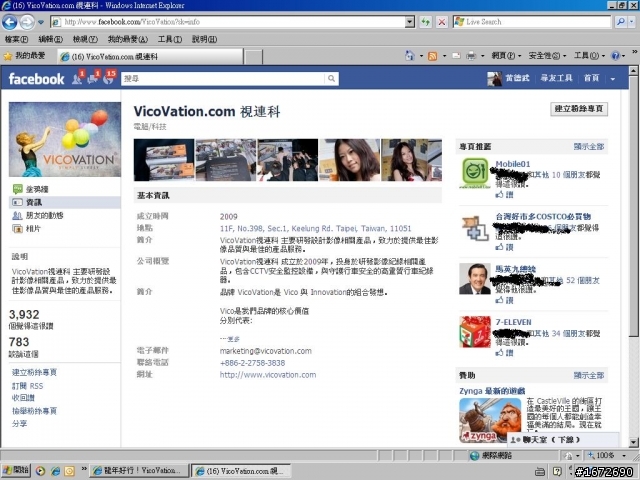The width and height of the screenshot is (640, 480).
Task: Select the (16) VicoVation.com browser tab
Action: 150,57
